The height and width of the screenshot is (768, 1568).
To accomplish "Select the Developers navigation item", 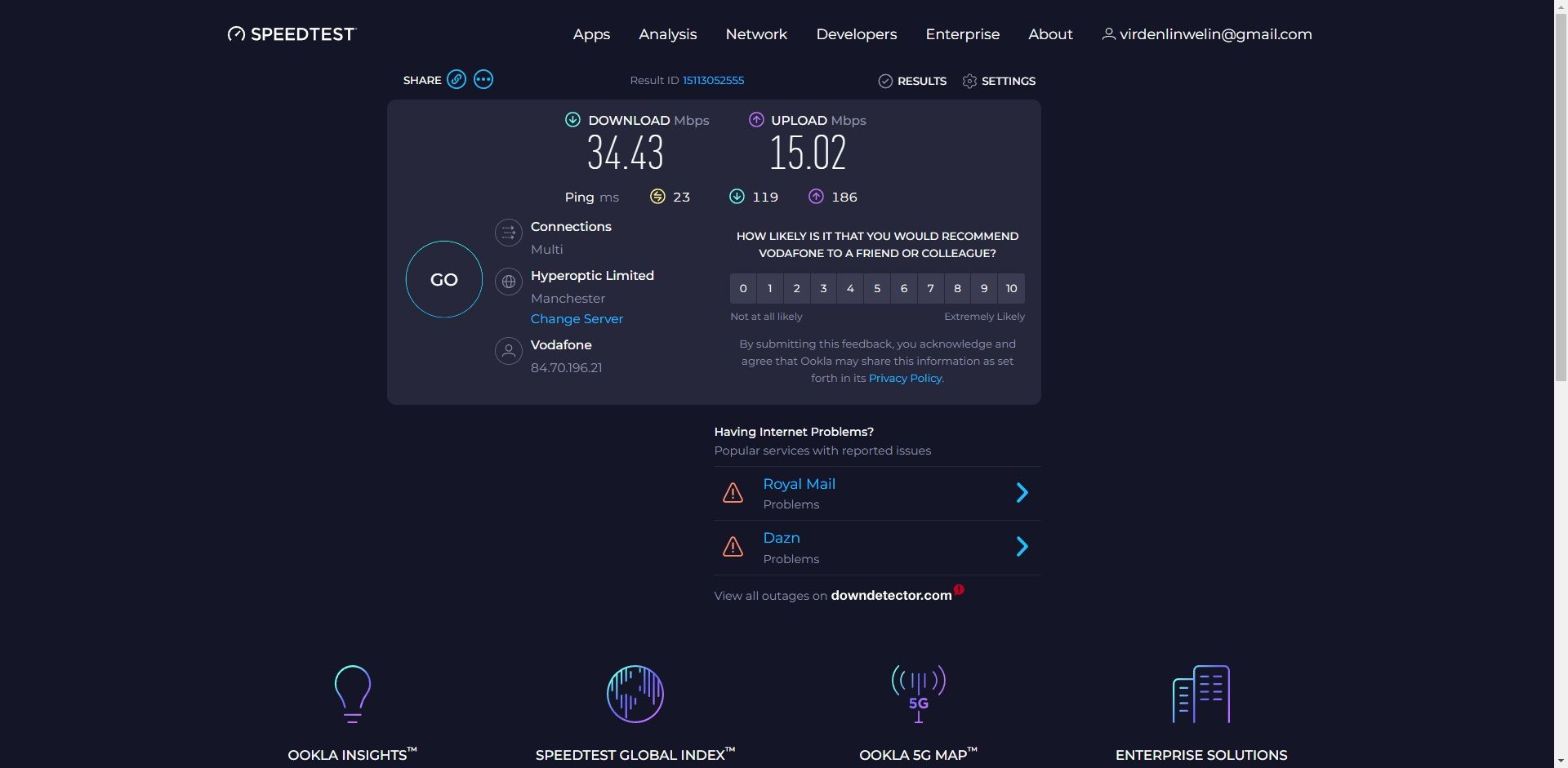I will 856,33.
